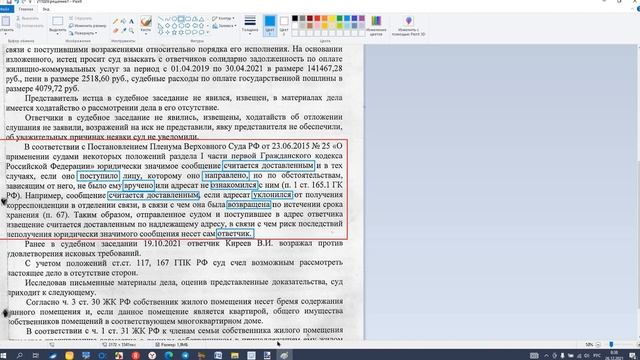Open the Windows Start menu
Image resolution: width=640 pixels, height=360 pixels.
coord(3,356)
